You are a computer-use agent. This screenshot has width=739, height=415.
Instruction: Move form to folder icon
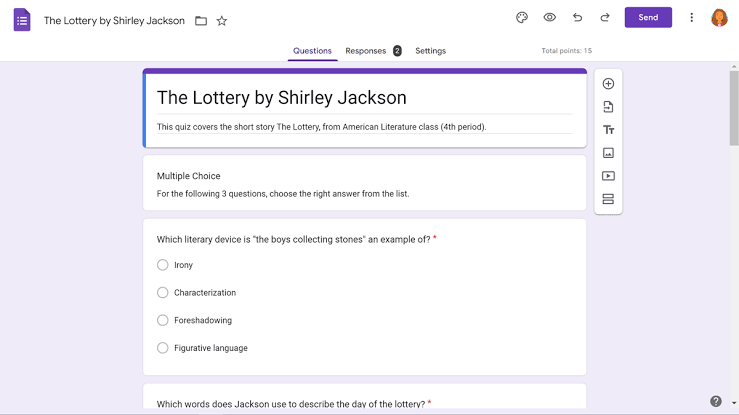[x=201, y=21]
